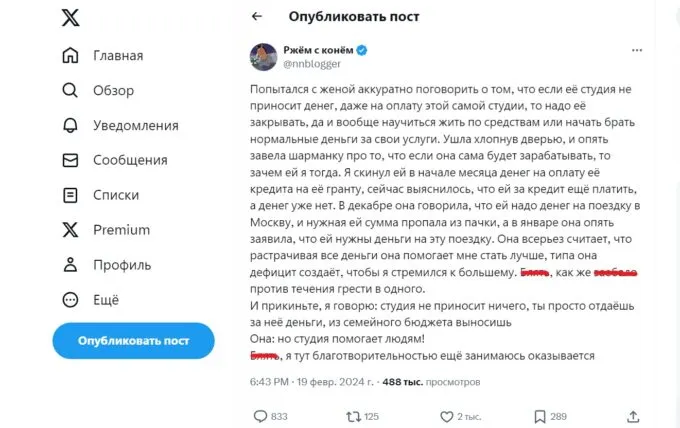This screenshot has height=428, width=680.
Task: Open the post's three-dot menu
Action: [x=638, y=50]
